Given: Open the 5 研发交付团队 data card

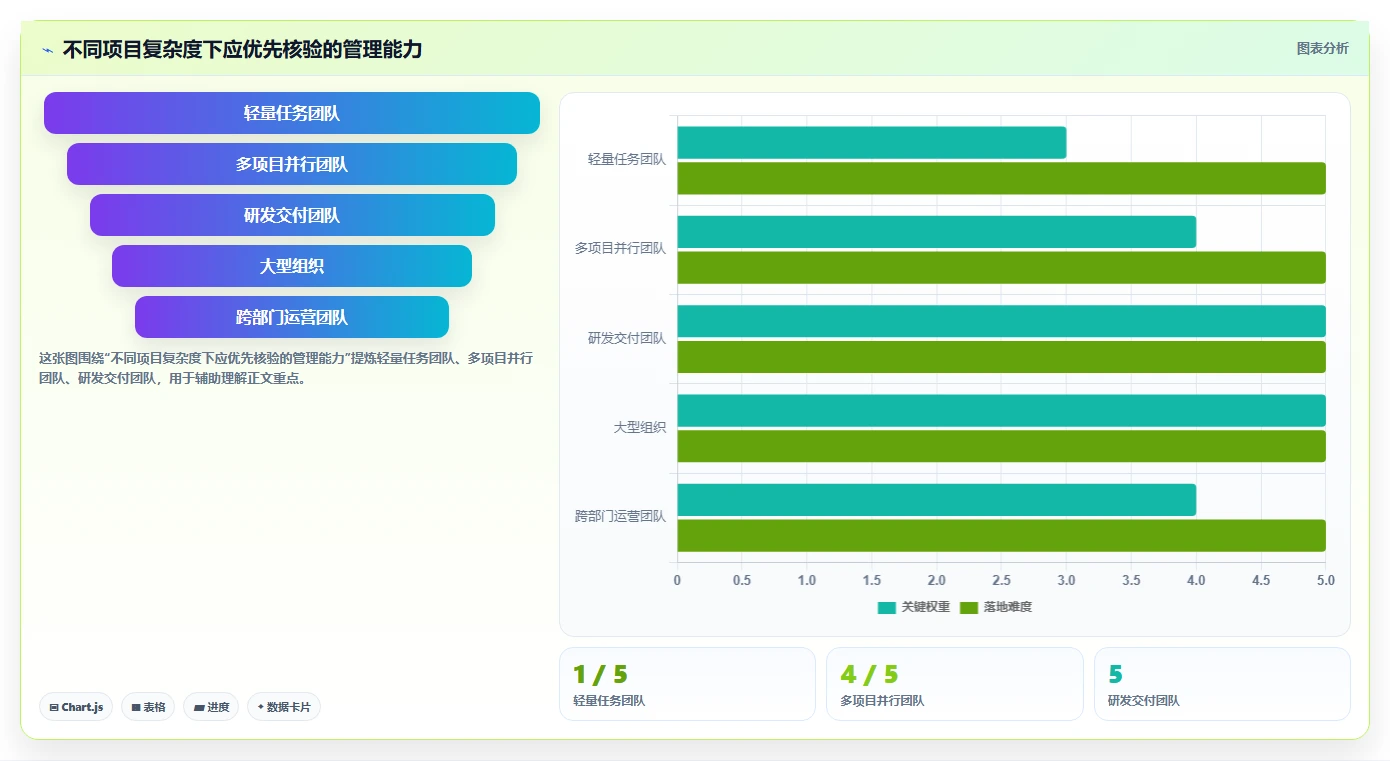Looking at the screenshot, I should point(1222,684).
